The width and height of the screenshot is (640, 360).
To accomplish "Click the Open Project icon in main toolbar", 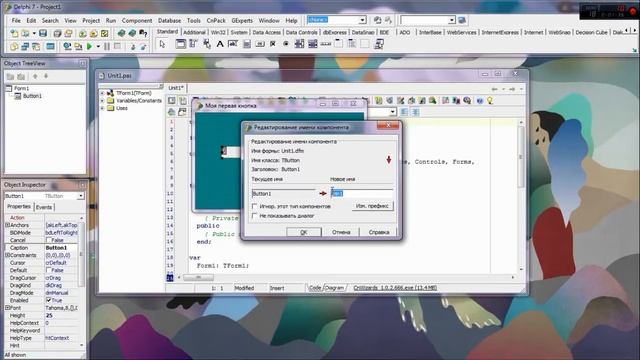I will pos(69,33).
